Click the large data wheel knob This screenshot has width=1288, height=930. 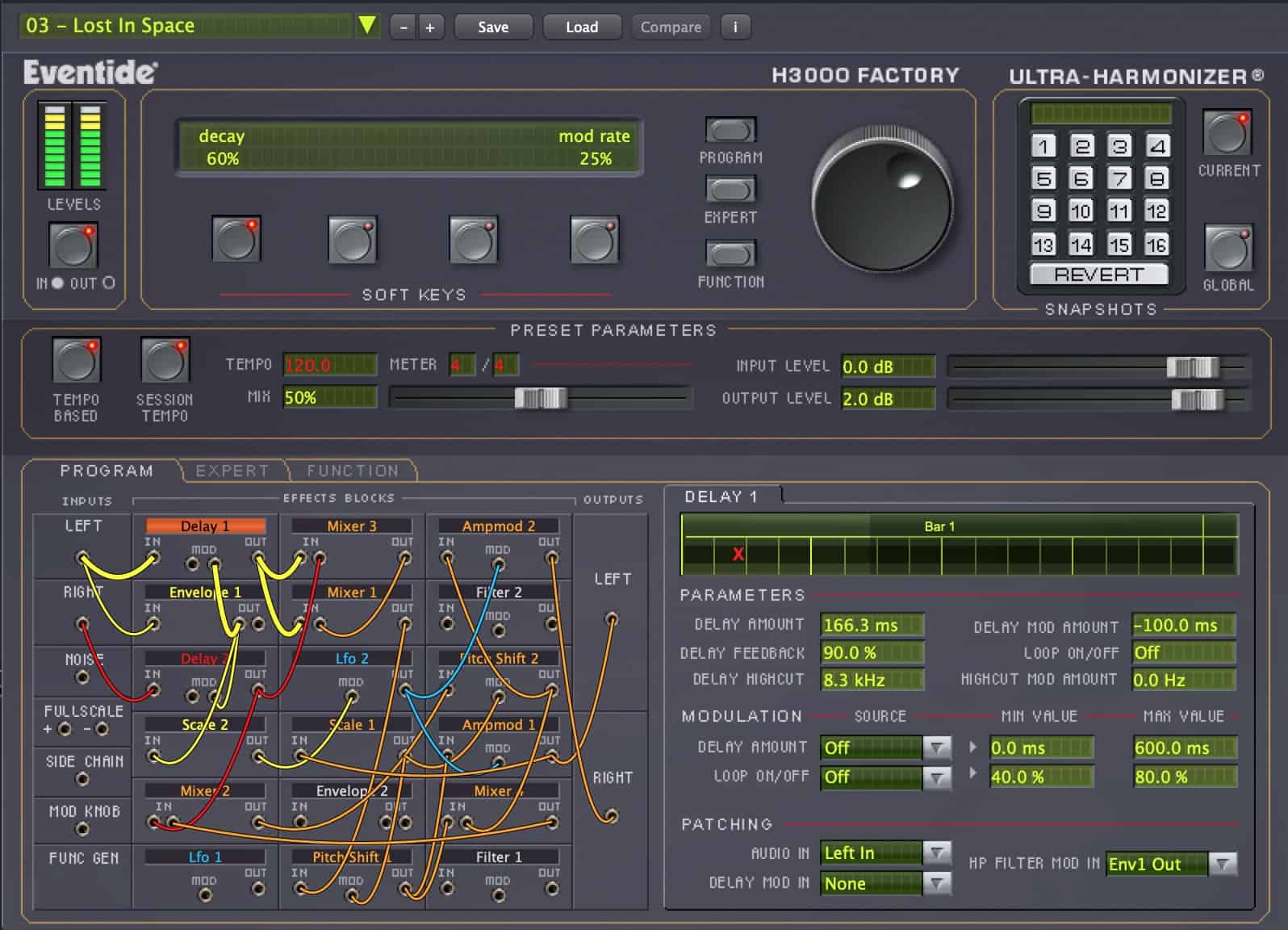click(883, 200)
